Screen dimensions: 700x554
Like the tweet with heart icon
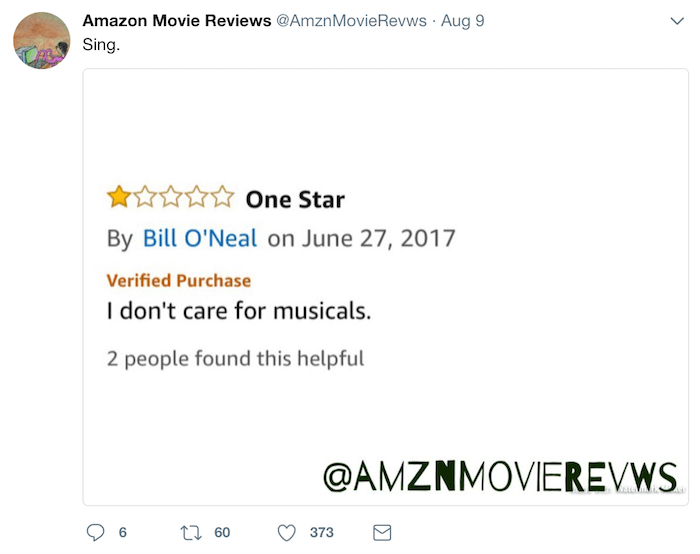pyautogui.click(x=287, y=533)
